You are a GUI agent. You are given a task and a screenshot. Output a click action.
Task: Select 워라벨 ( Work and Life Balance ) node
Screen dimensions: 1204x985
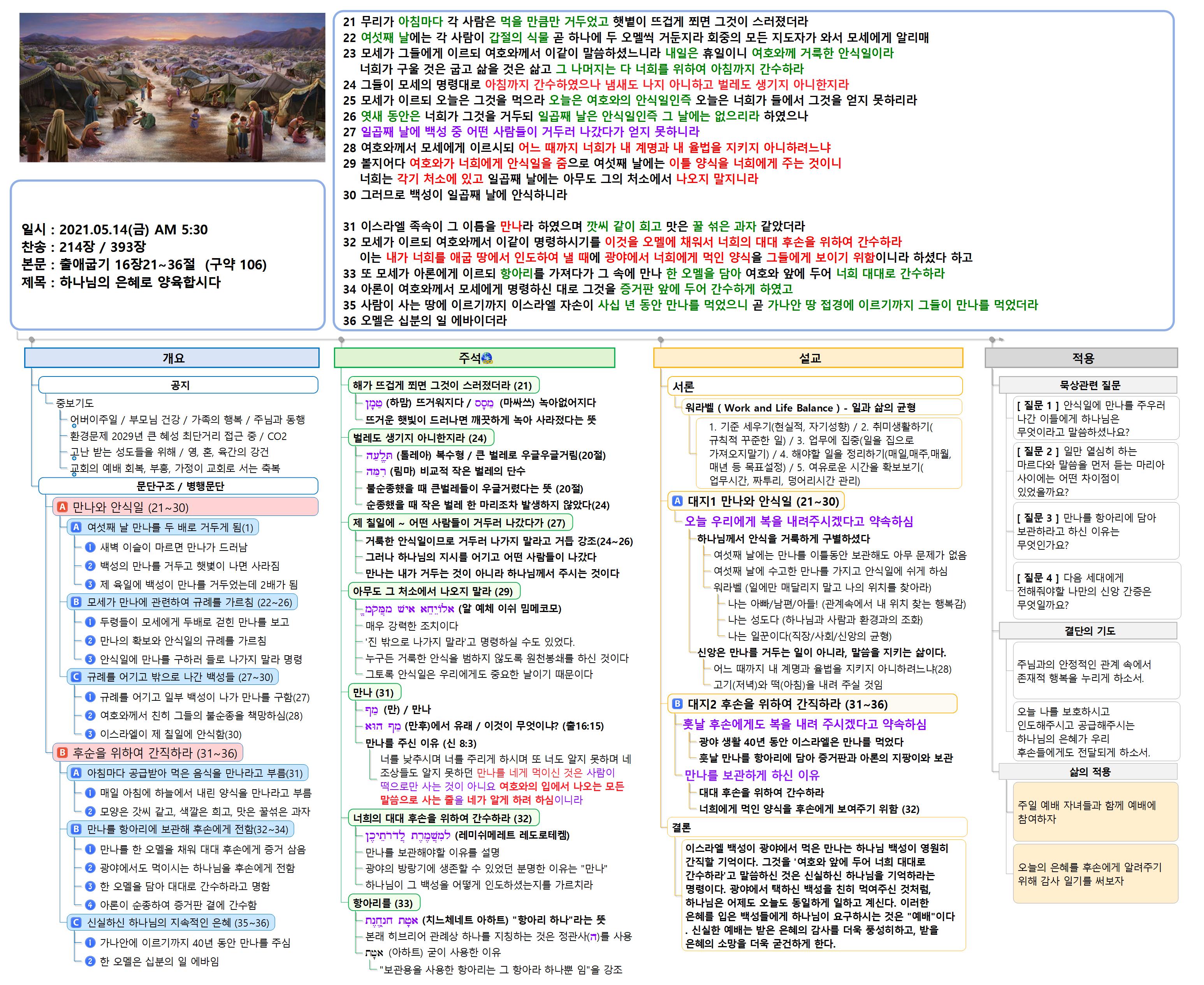821,407
